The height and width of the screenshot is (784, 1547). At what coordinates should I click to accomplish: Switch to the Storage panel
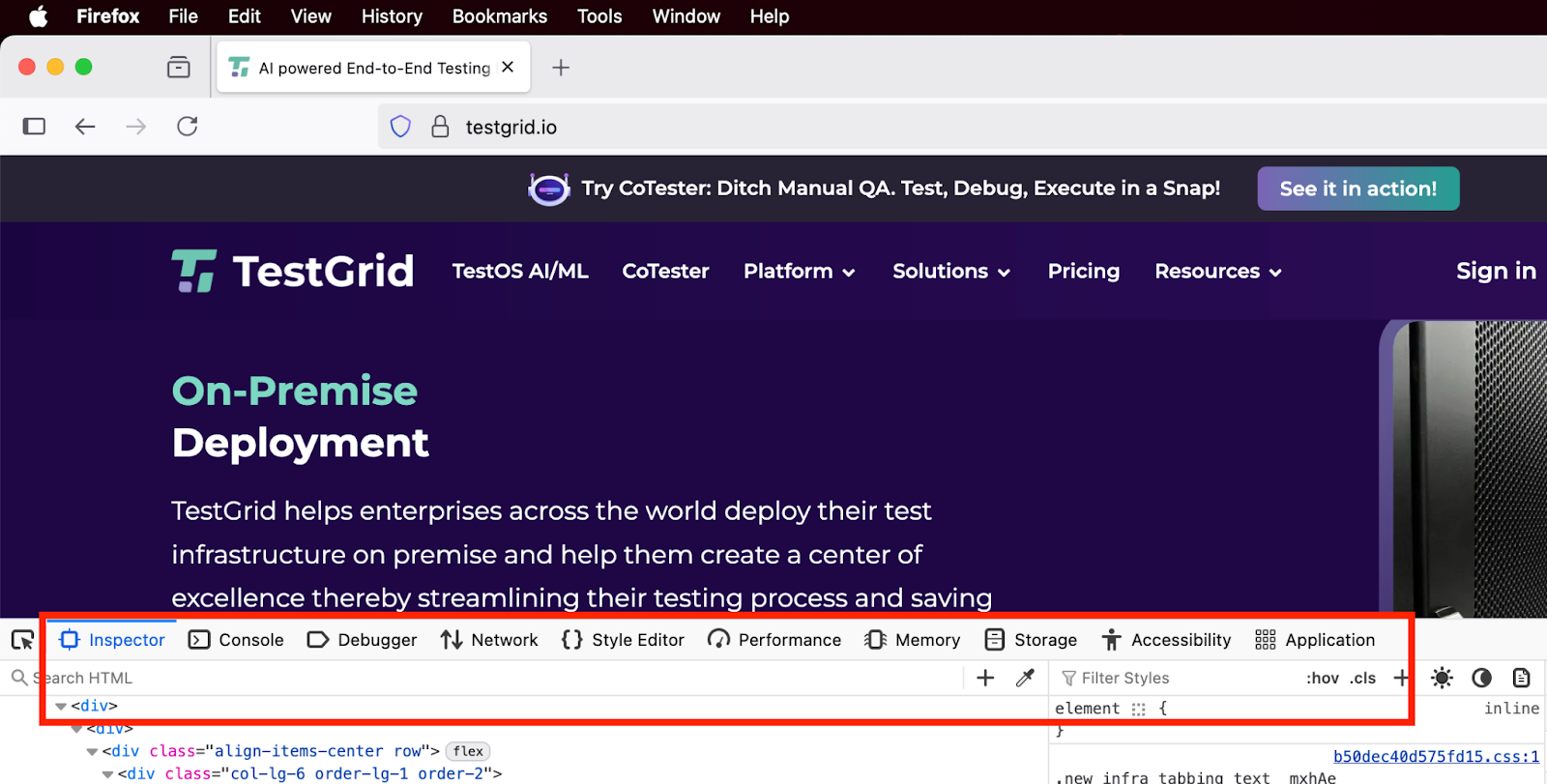click(x=1031, y=640)
